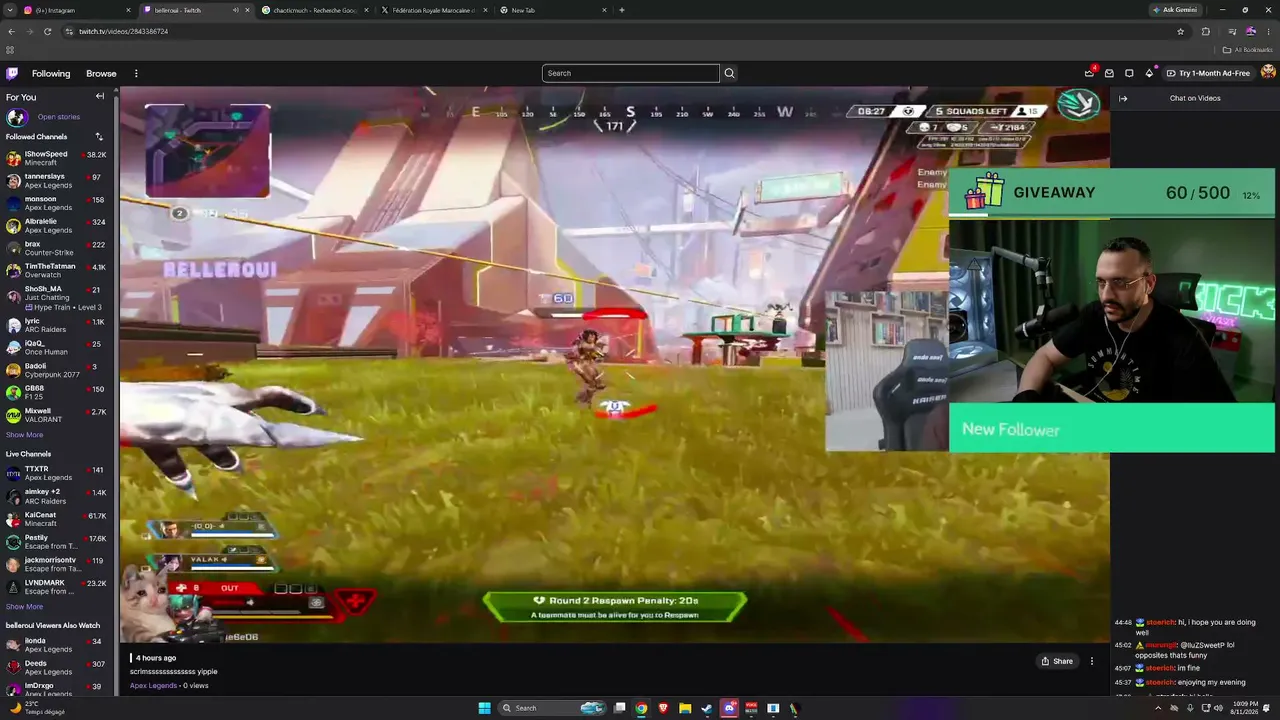Open the Following page
Image resolution: width=1280 pixels, height=720 pixels.
tap(51, 73)
